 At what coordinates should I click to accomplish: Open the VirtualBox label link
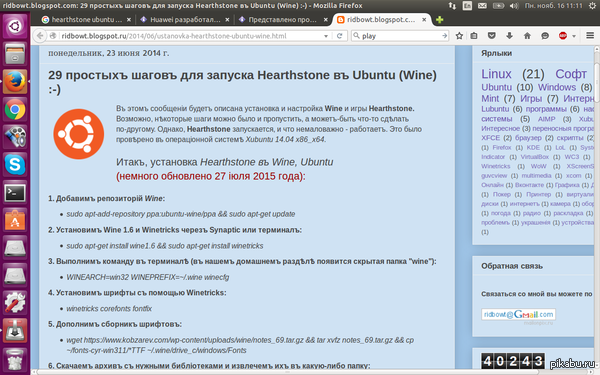(x=535, y=157)
